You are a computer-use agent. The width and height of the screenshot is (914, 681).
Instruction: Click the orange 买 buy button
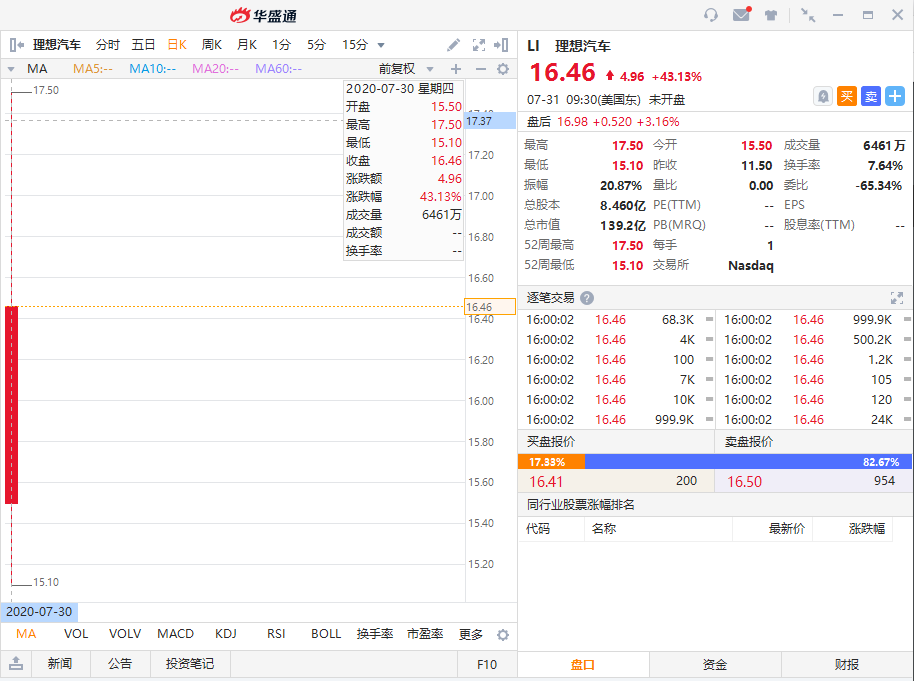click(x=847, y=96)
